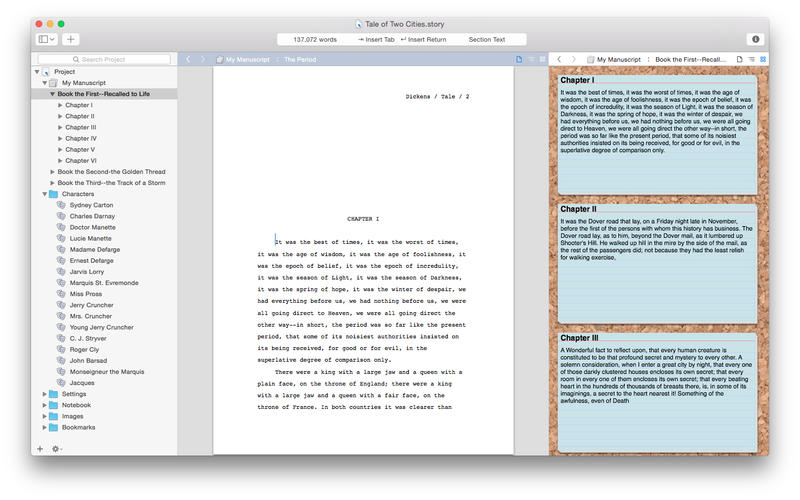Expand the Chapter III tree item
This screenshot has height=500, width=800.
[x=60, y=127]
